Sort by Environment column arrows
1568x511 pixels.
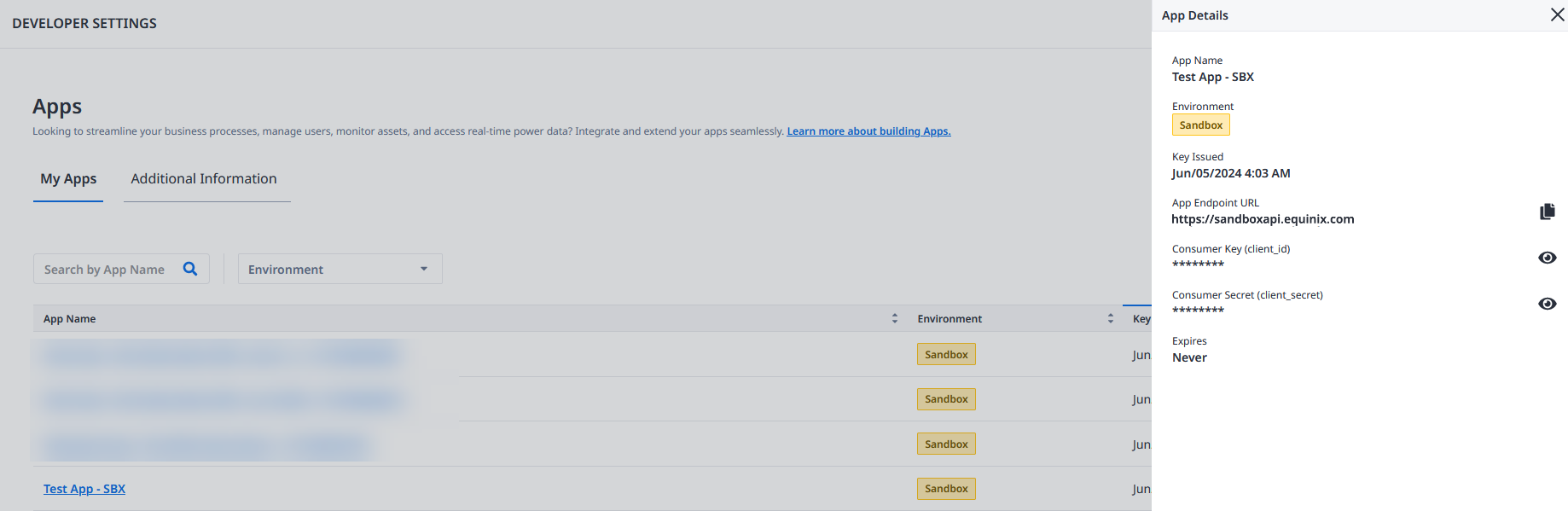pyautogui.click(x=1110, y=318)
